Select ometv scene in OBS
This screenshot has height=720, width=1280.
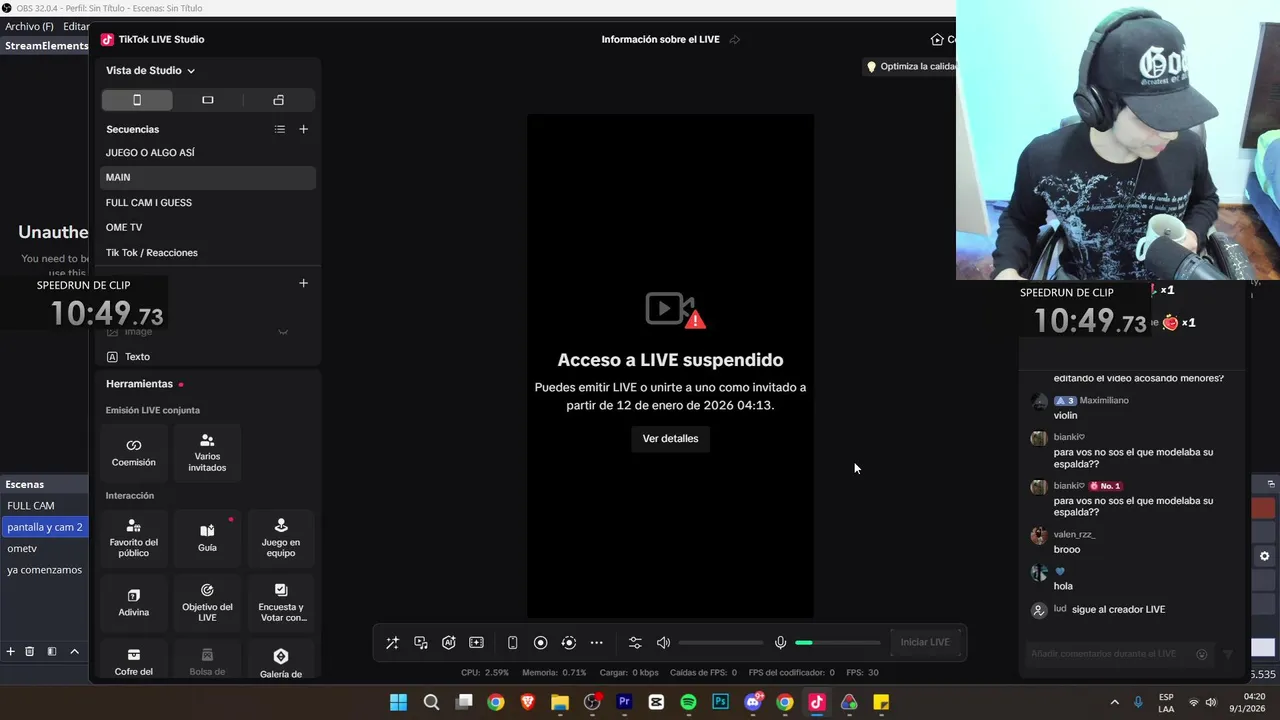point(44,548)
